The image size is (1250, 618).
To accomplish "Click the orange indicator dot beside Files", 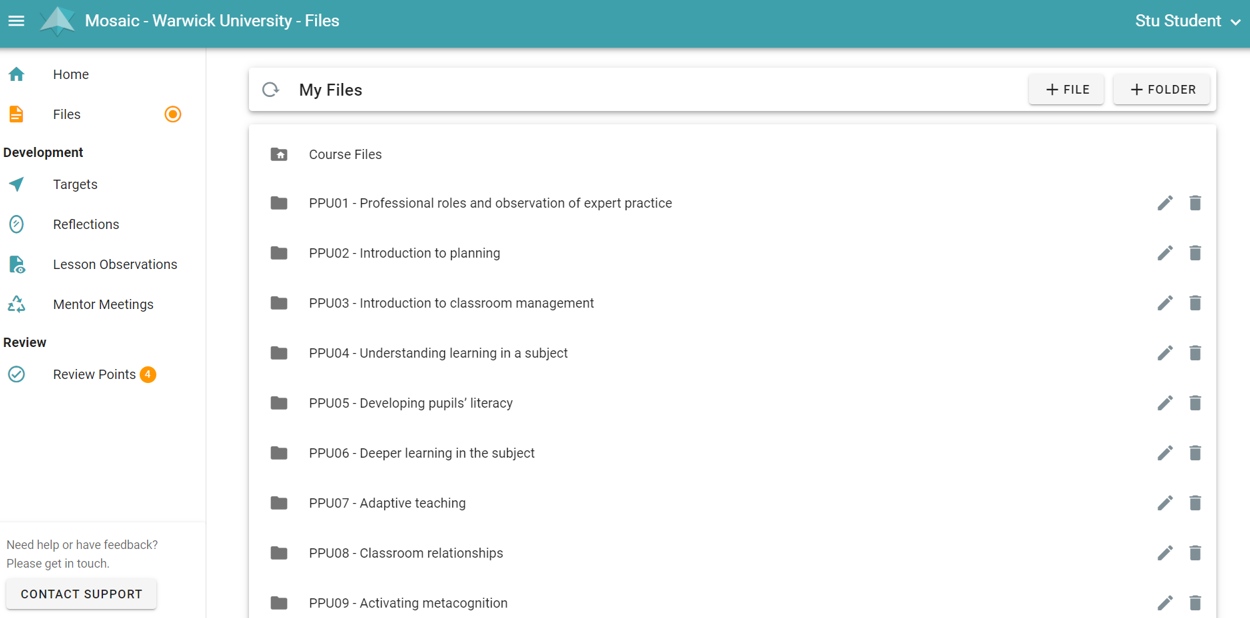I will point(172,114).
